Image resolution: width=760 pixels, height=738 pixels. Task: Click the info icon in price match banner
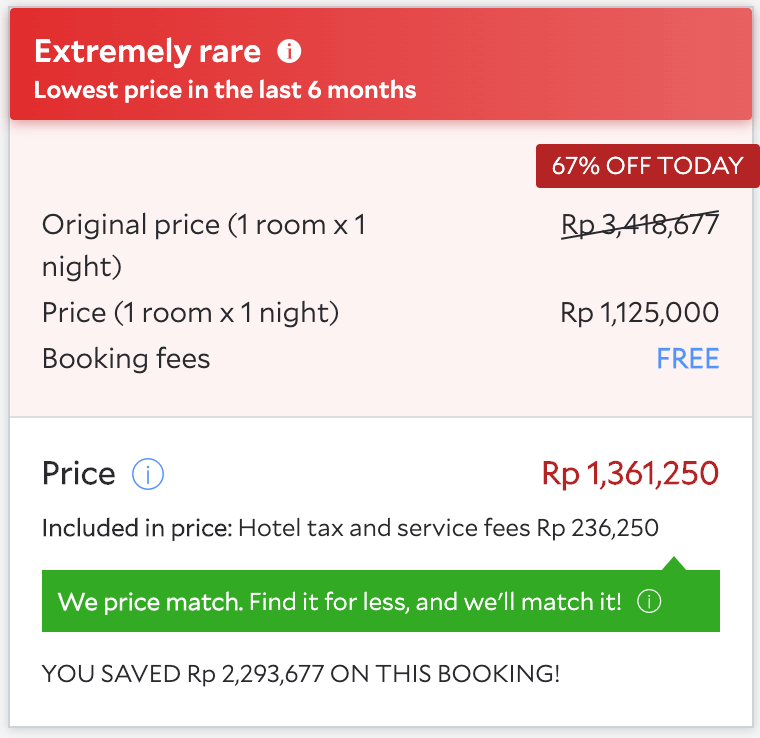[649, 602]
